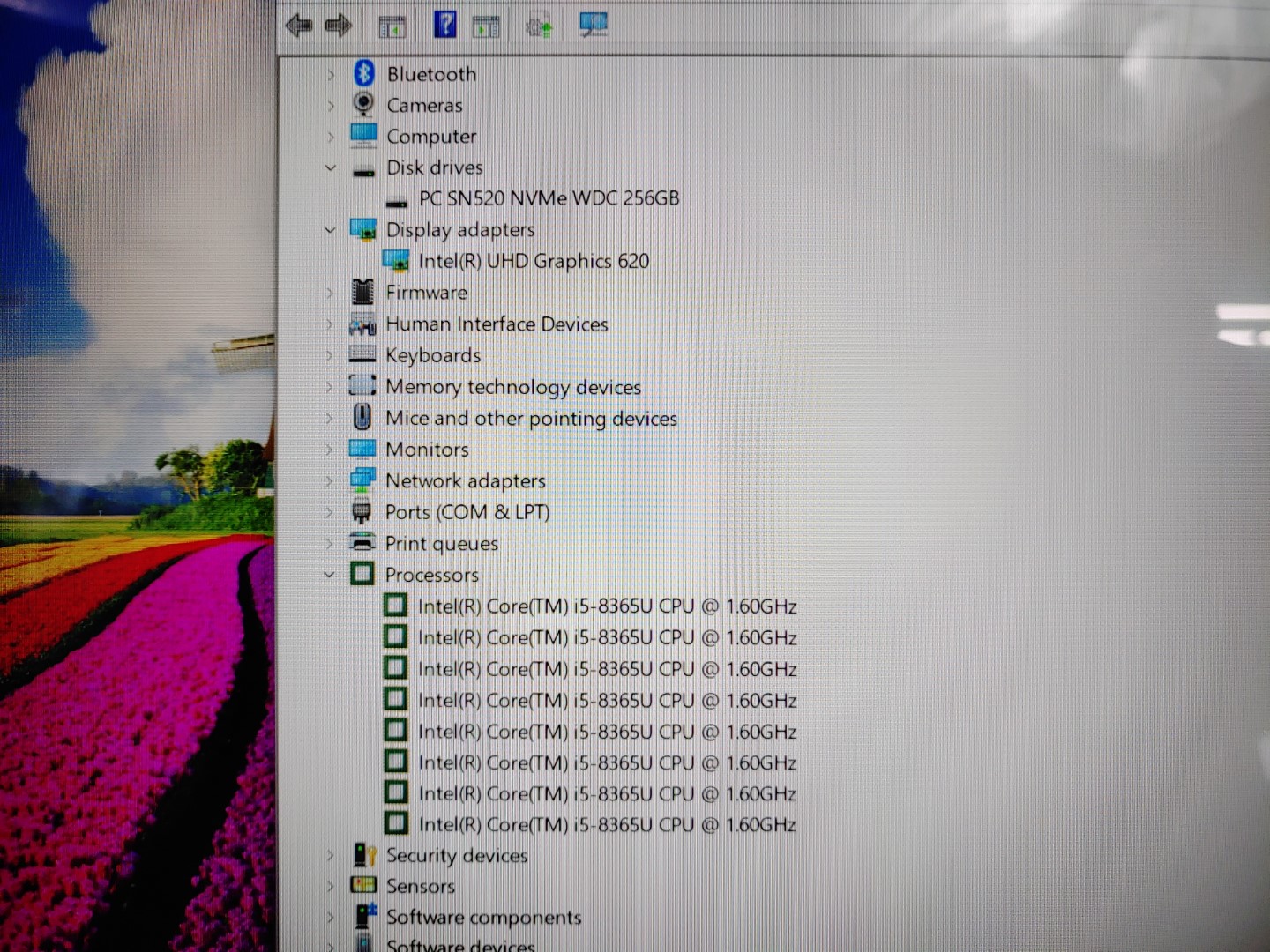Image resolution: width=1270 pixels, height=952 pixels.
Task: Click the Print queues printer icon
Action: (362, 542)
